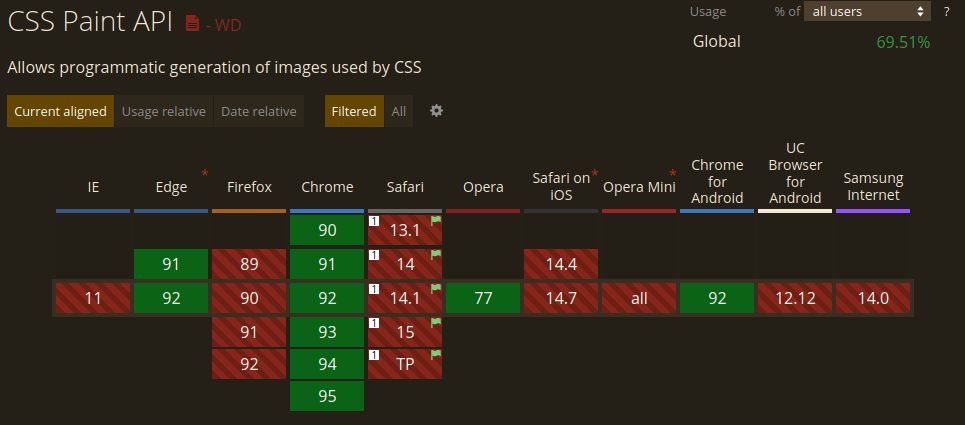Select the Filtered tab
This screenshot has height=425, width=965.
point(355,111)
